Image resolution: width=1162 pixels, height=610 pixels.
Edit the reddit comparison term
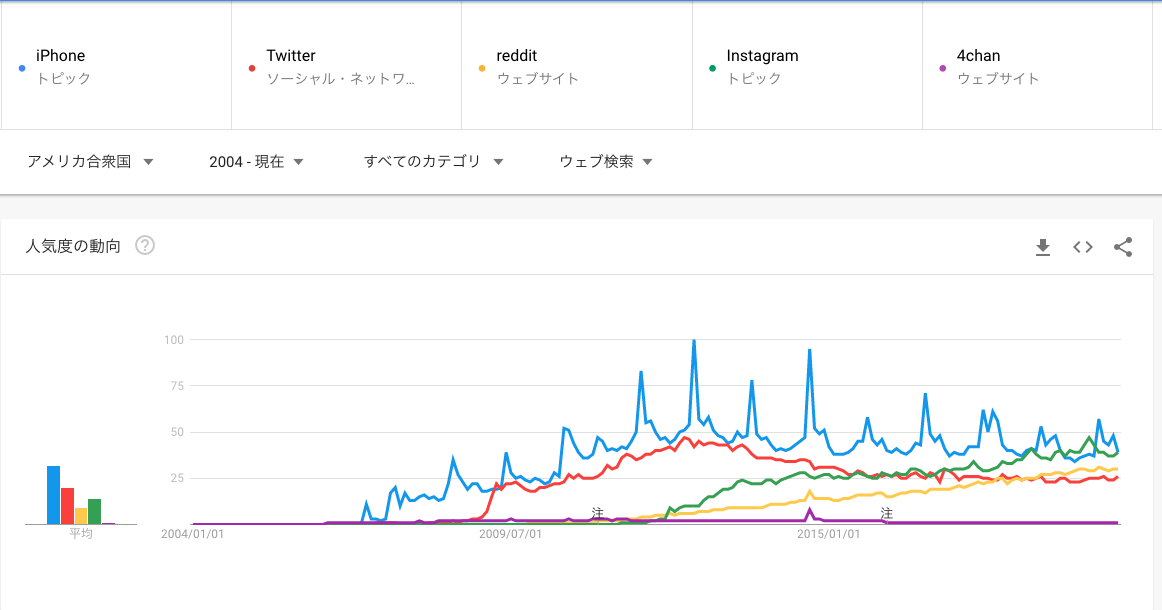click(x=576, y=66)
